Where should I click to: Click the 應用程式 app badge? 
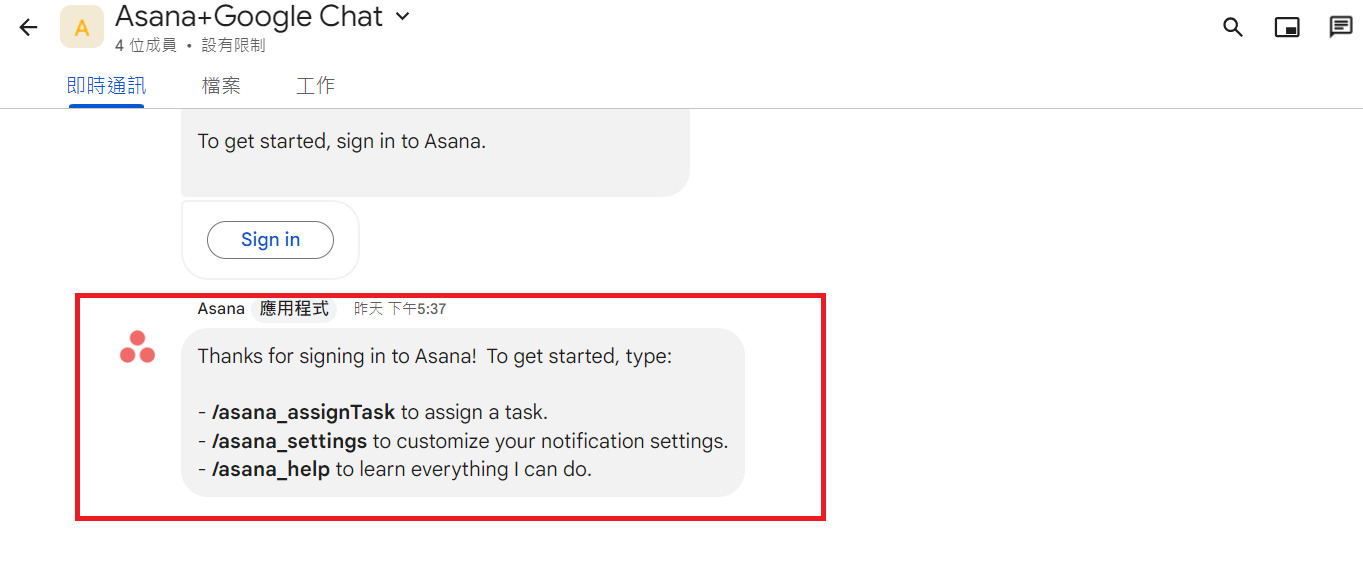coord(294,309)
